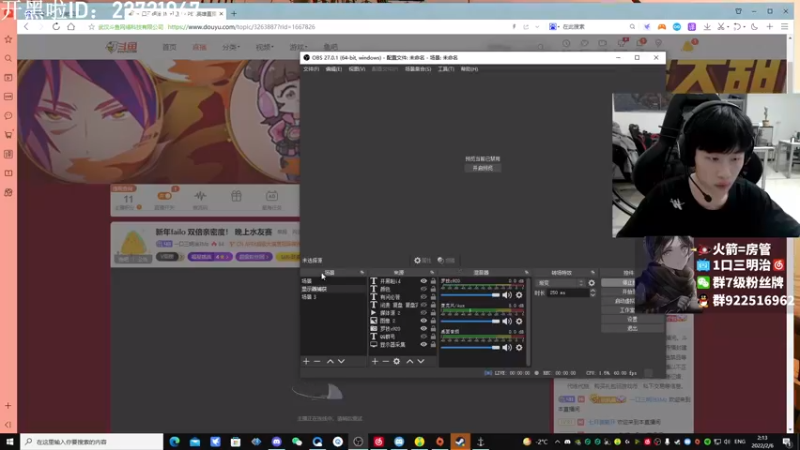The width and height of the screenshot is (800, 450).
Task: Open audio settings gear for 罗技c920 mixer channel
Action: coord(519,295)
